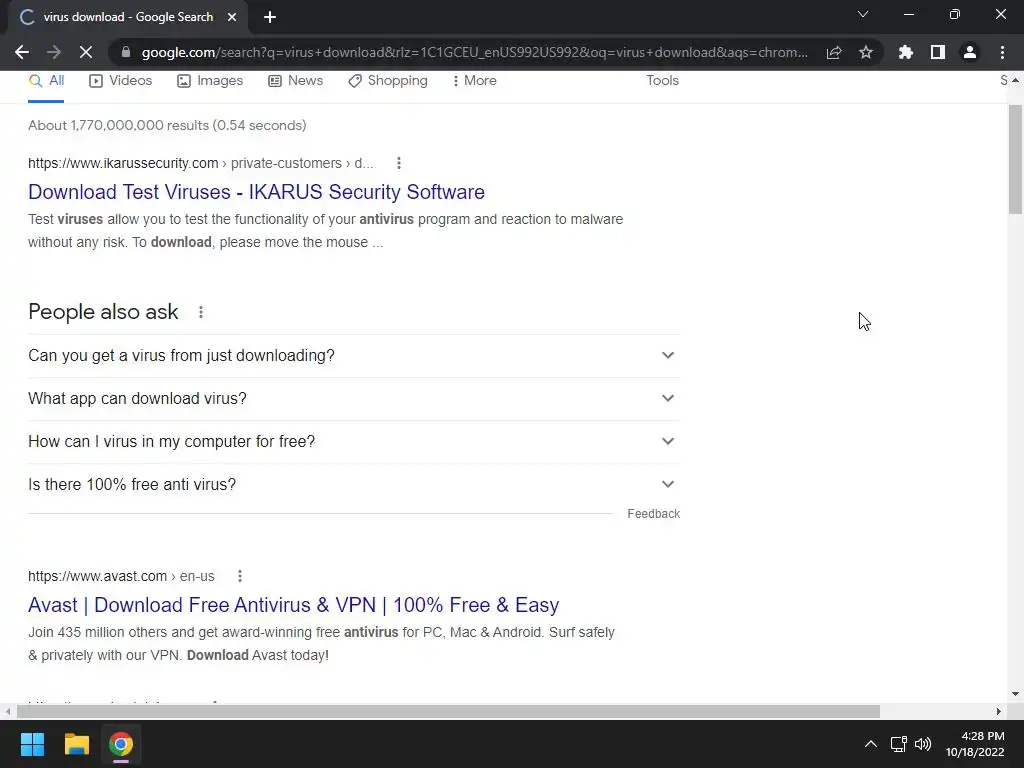Open the tab search dropdown arrow
The width and height of the screenshot is (1024, 768).
[863, 14]
